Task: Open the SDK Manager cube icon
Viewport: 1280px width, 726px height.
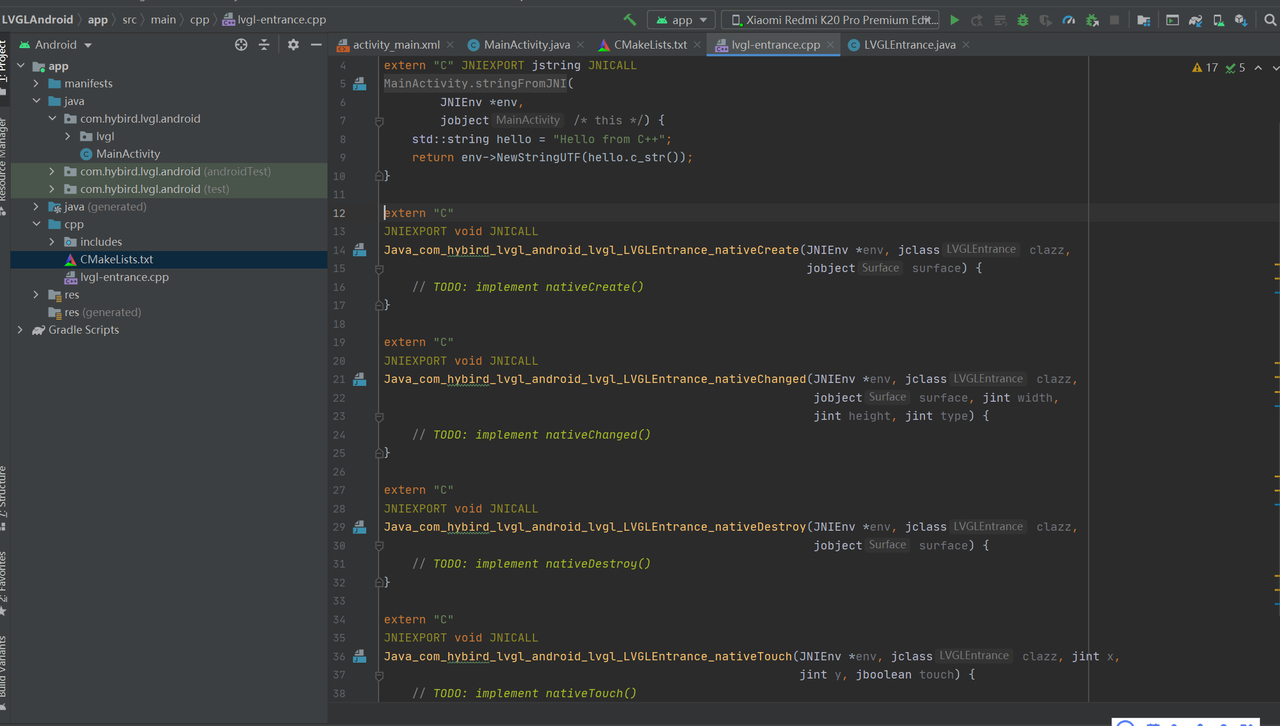Action: click(1241, 20)
